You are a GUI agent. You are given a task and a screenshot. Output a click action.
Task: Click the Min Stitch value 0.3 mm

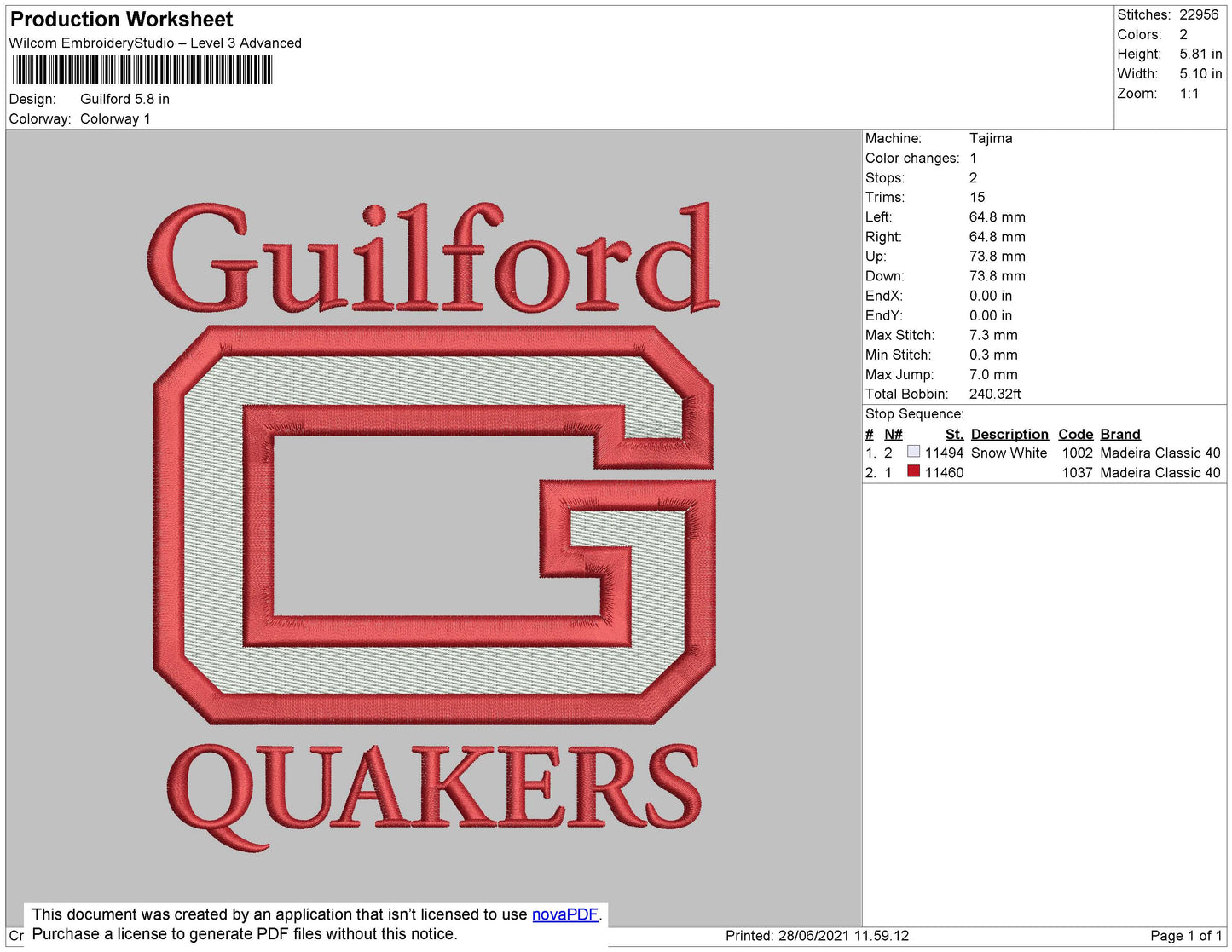tap(993, 355)
